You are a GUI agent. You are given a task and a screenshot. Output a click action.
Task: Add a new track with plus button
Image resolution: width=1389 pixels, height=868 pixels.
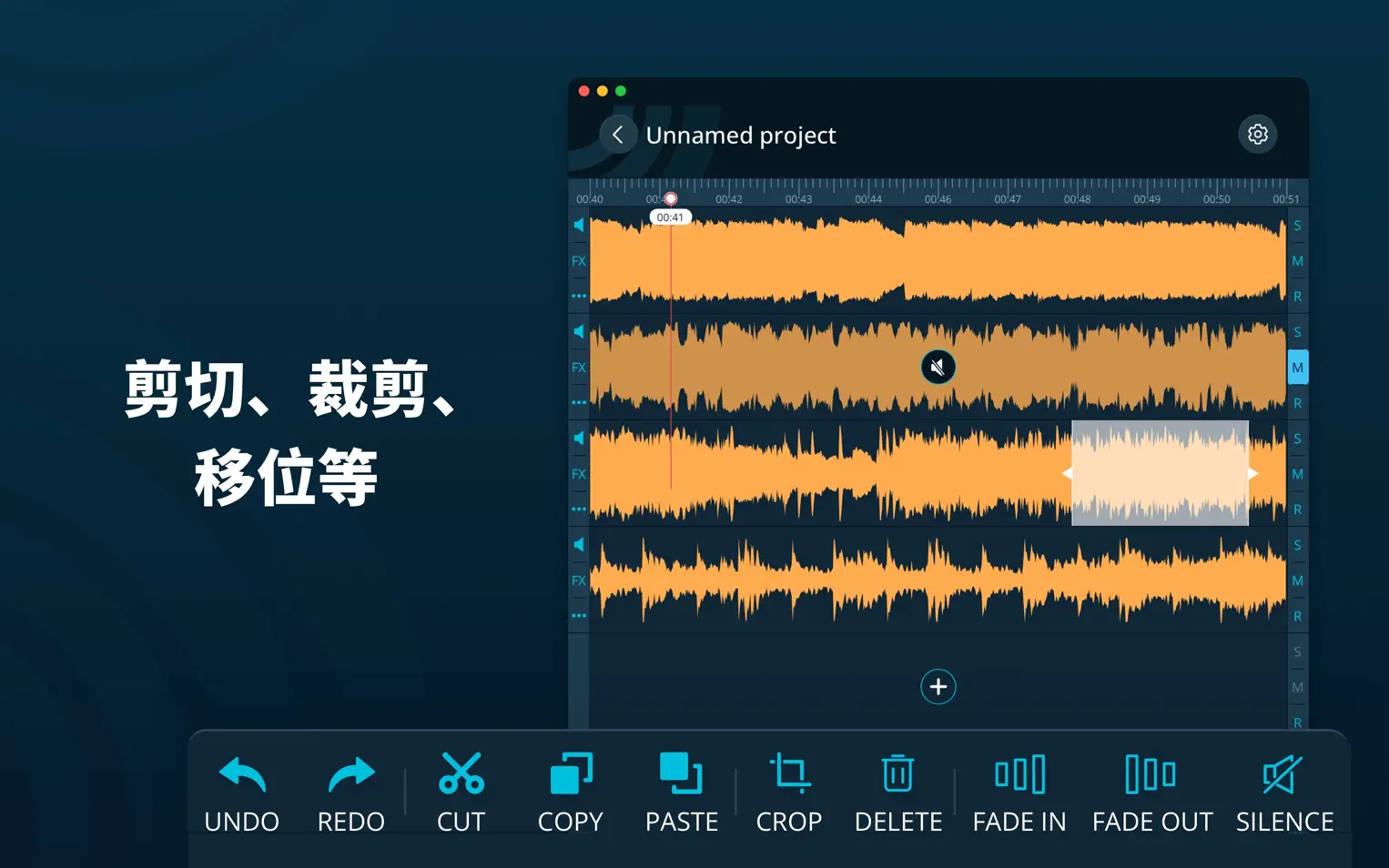(938, 687)
